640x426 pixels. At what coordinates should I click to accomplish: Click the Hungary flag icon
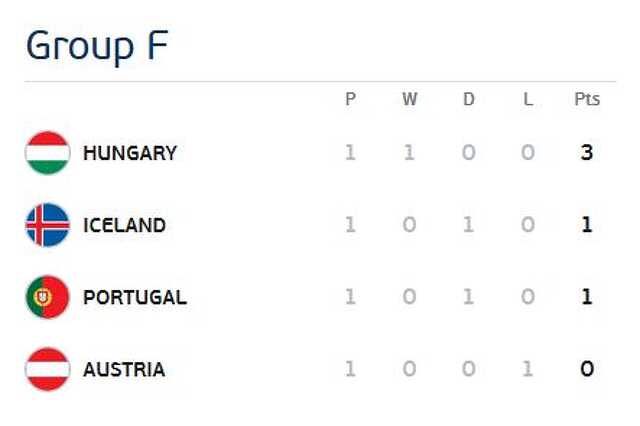[48, 153]
